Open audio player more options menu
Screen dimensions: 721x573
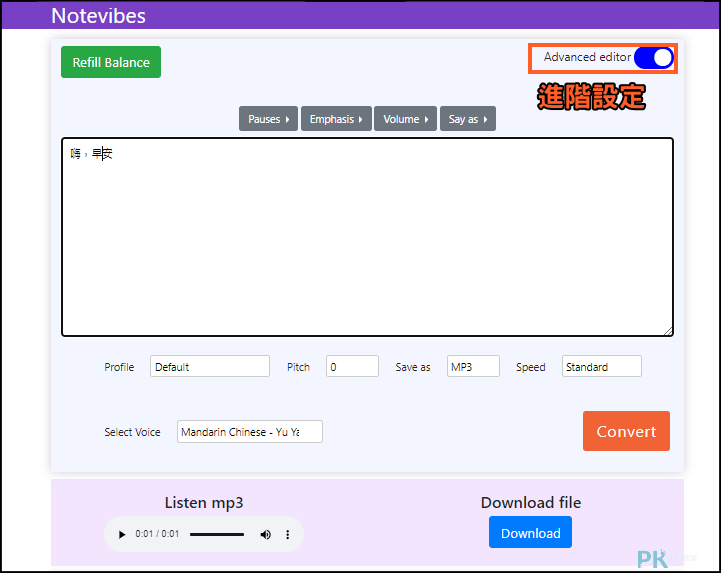288,534
